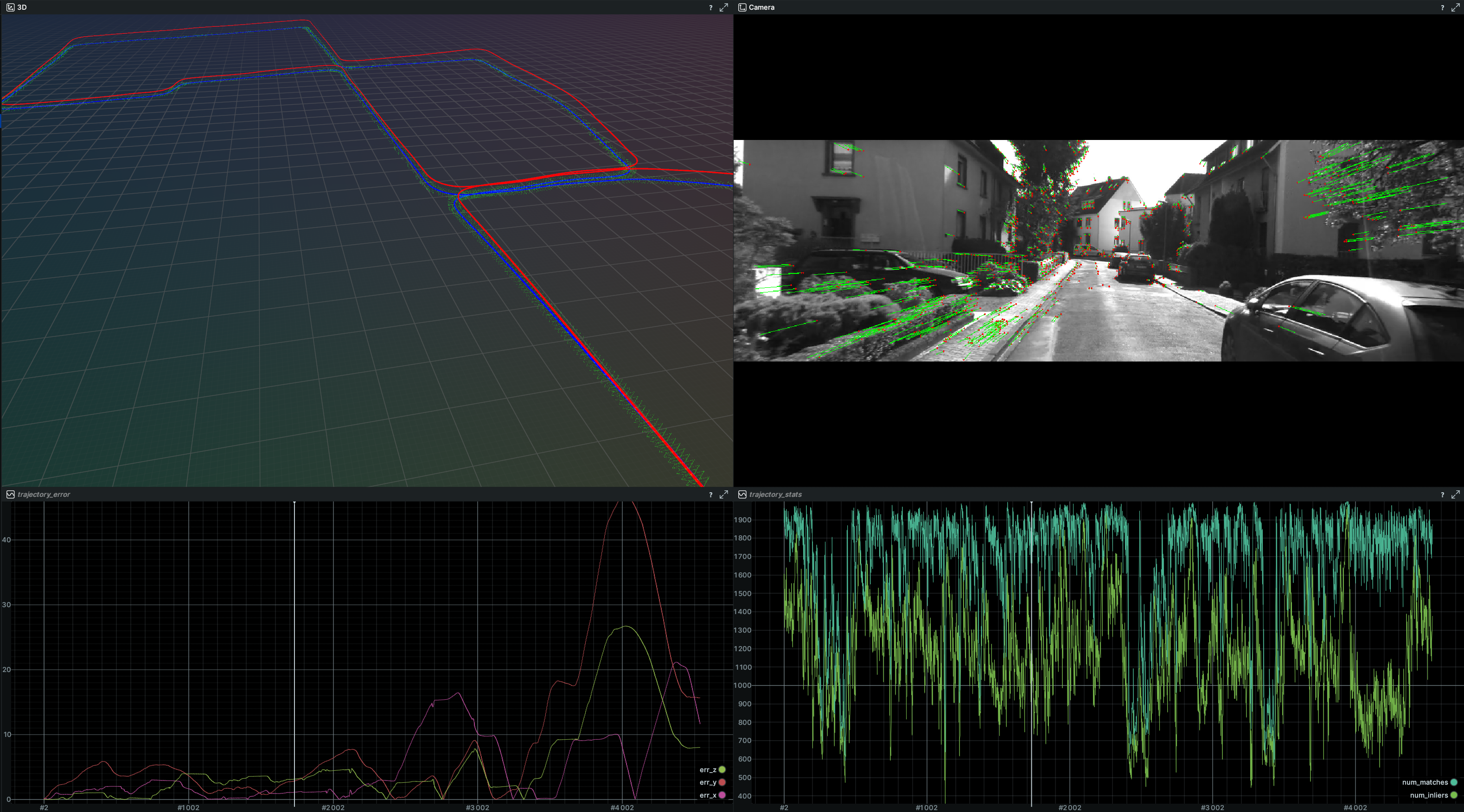Click the 30 y-axis label in trajectory_error
1464x812 pixels.
[x=6, y=605]
